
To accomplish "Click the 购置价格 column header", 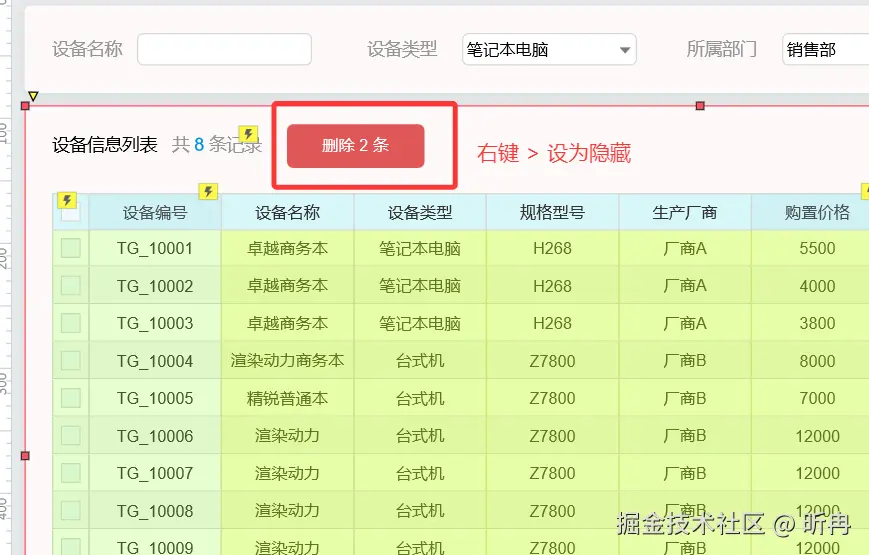I will pos(811,212).
